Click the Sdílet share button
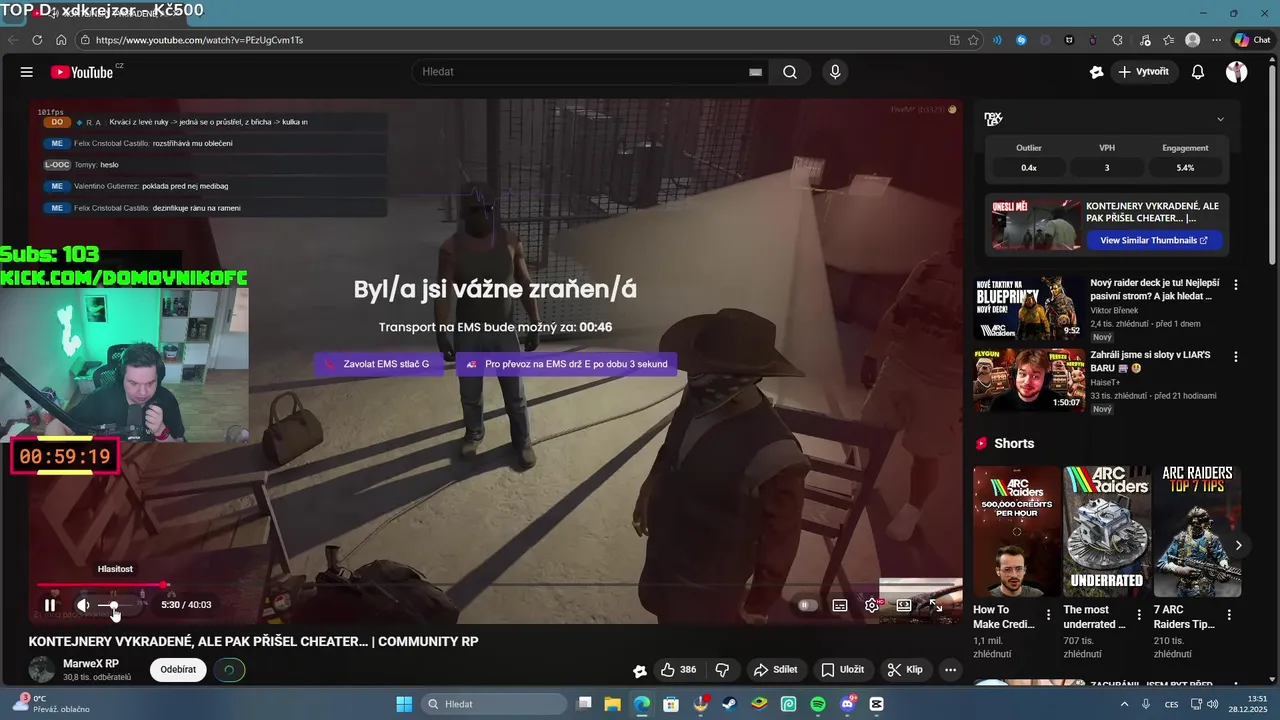 (776, 670)
